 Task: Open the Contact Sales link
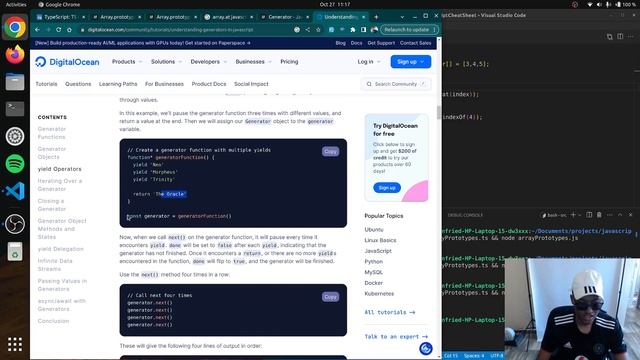click(416, 43)
